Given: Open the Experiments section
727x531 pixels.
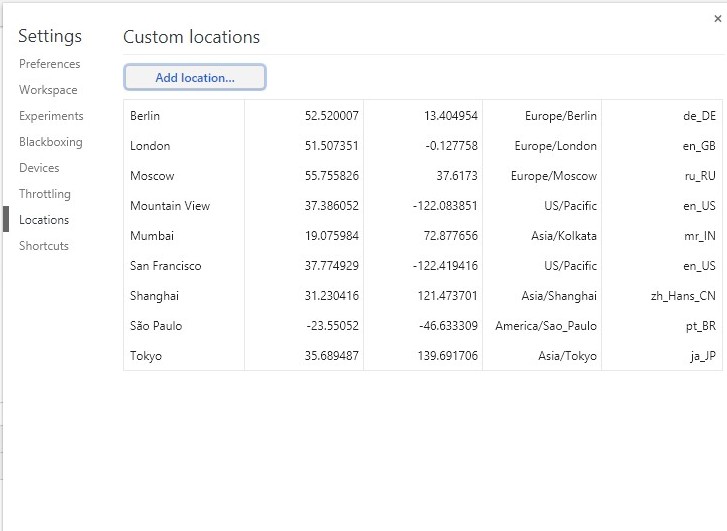Looking at the screenshot, I should click(51, 116).
